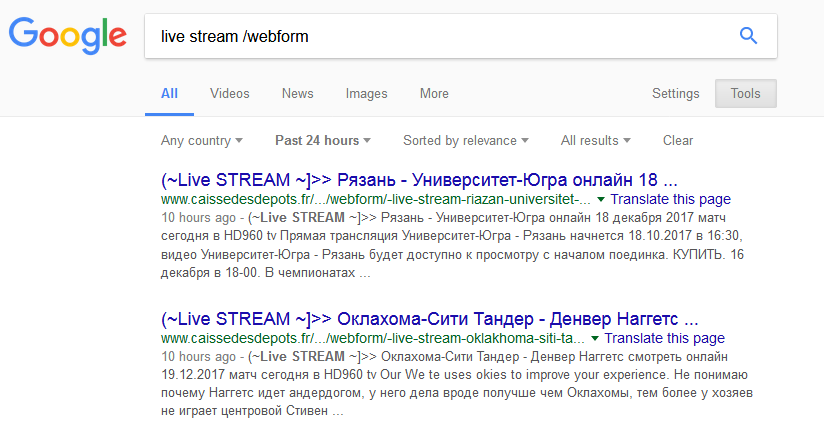Click the blue search magnifier icon
824x445 pixels.
(x=748, y=36)
